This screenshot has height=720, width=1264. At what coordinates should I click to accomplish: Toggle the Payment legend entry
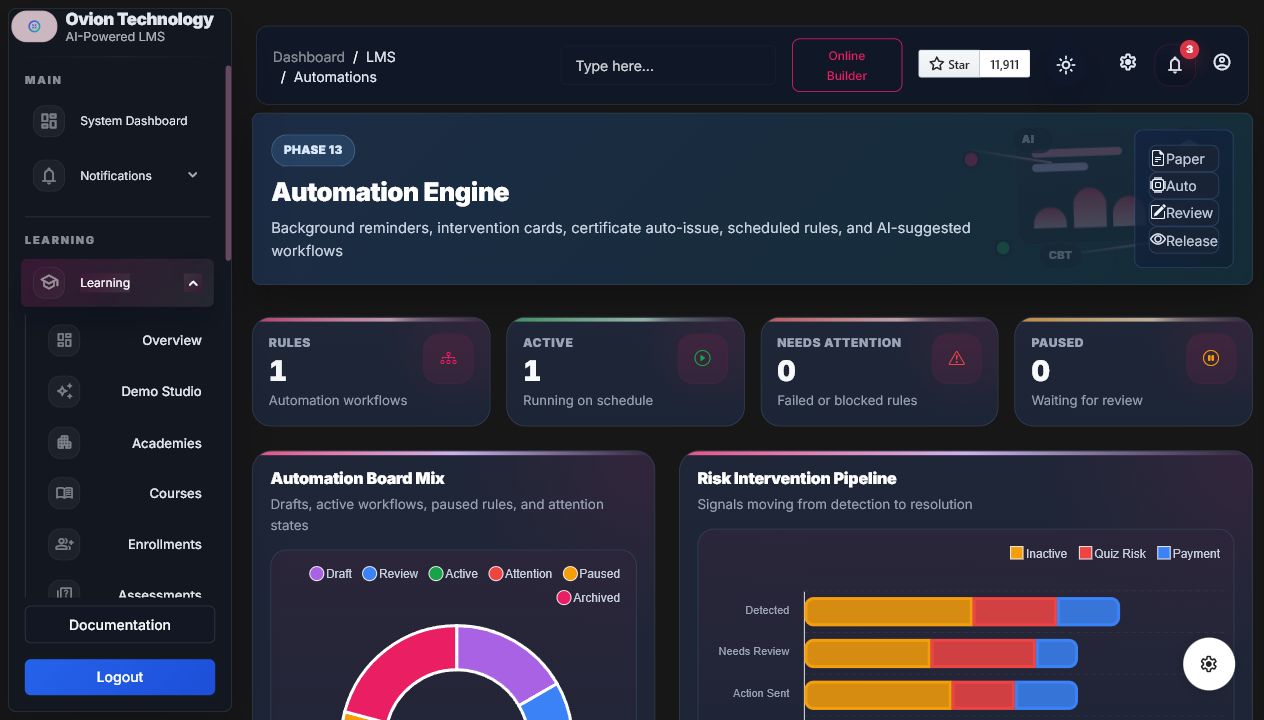(1189, 553)
